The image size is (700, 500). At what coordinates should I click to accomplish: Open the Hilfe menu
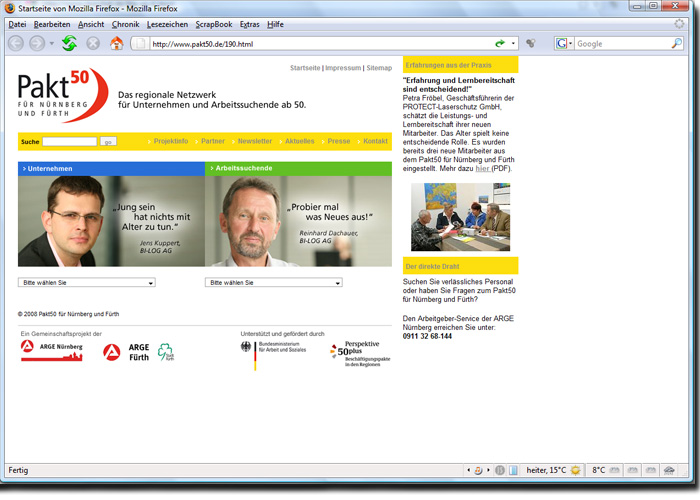pyautogui.click(x=275, y=24)
